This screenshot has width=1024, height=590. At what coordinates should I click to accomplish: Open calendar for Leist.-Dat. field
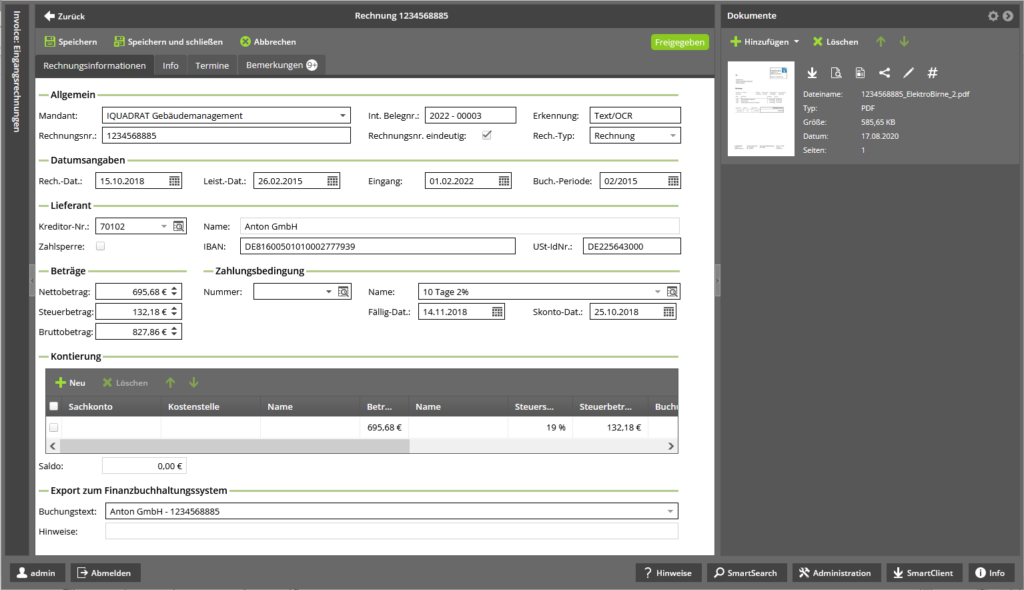pyautogui.click(x=332, y=181)
